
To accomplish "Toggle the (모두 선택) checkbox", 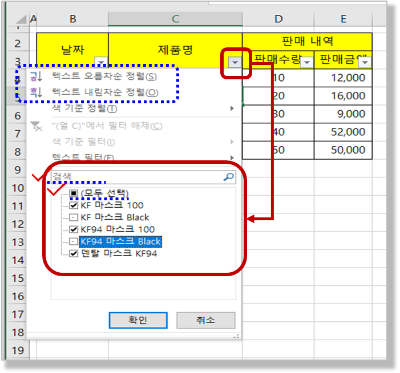I will [73, 193].
